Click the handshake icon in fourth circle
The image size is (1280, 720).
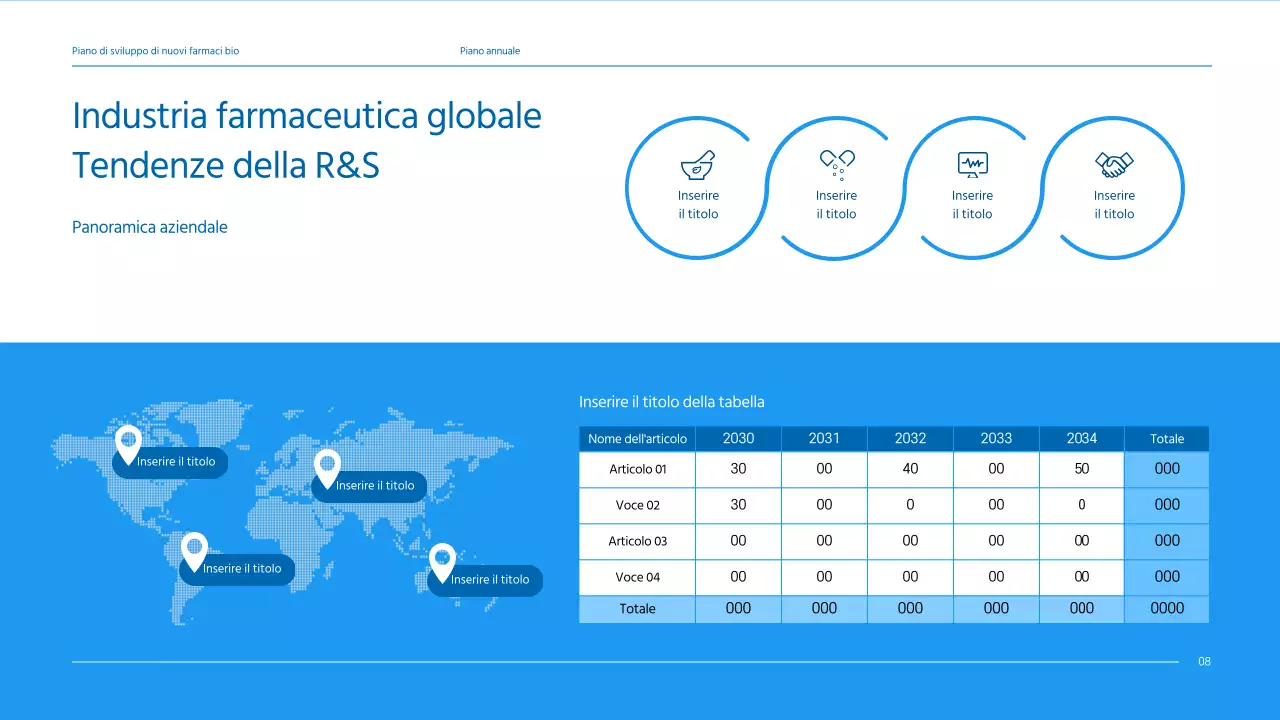click(1113, 162)
